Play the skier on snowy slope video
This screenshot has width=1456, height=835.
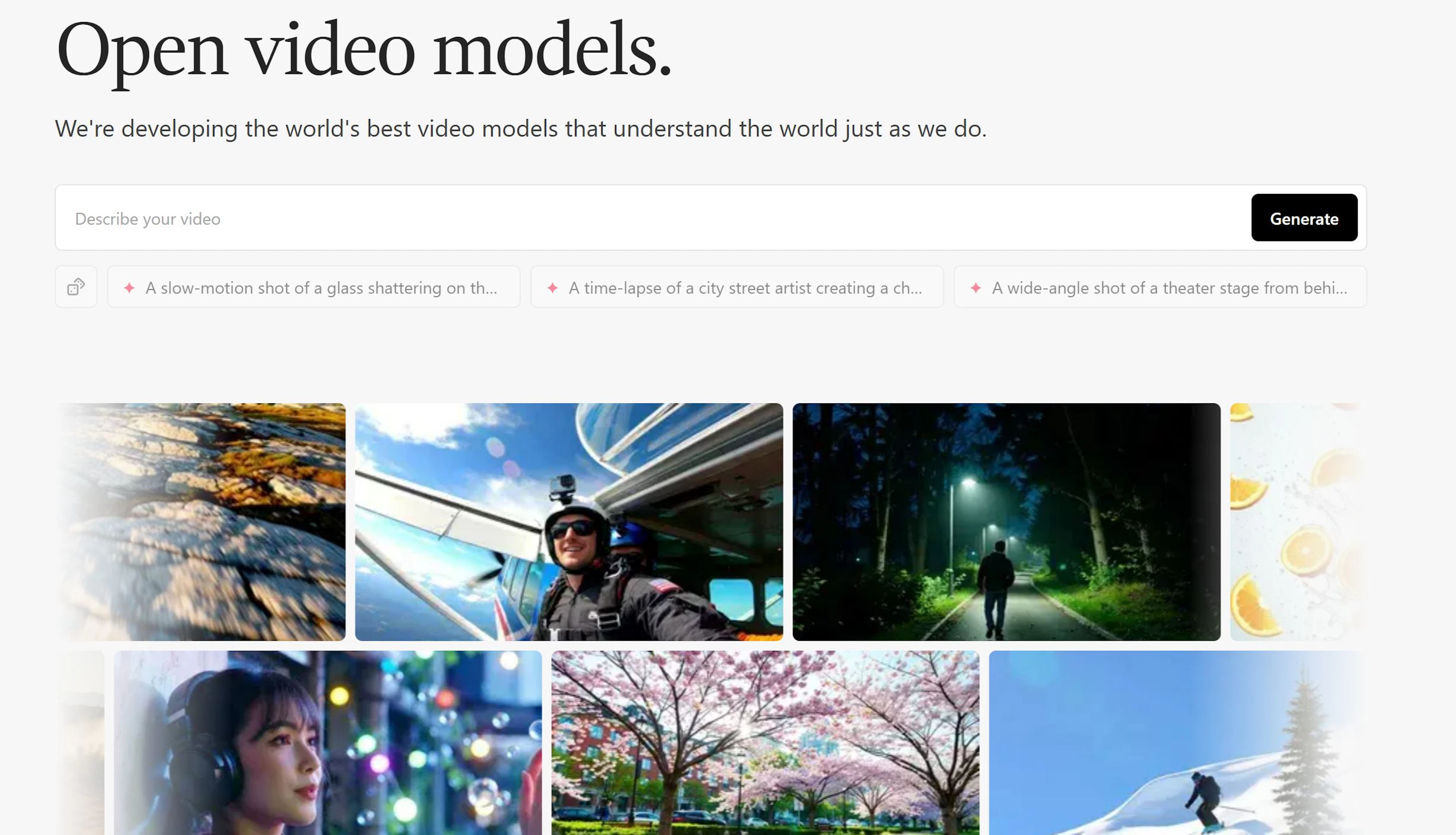[x=1175, y=743]
